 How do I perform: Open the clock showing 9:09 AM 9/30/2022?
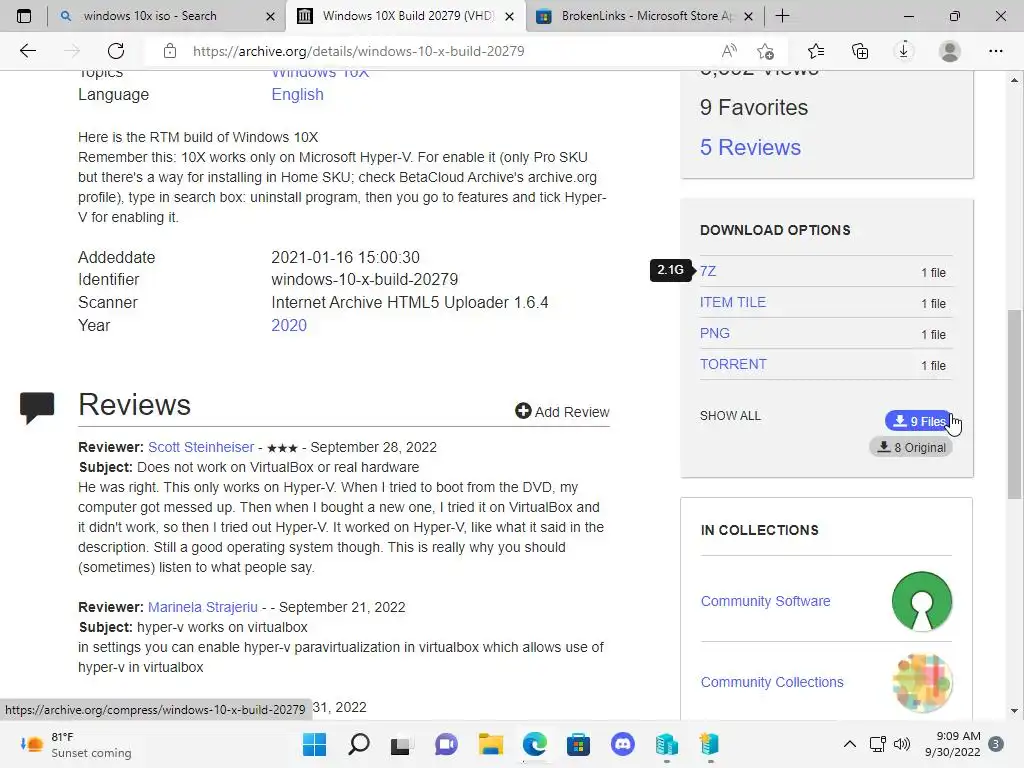click(953, 744)
